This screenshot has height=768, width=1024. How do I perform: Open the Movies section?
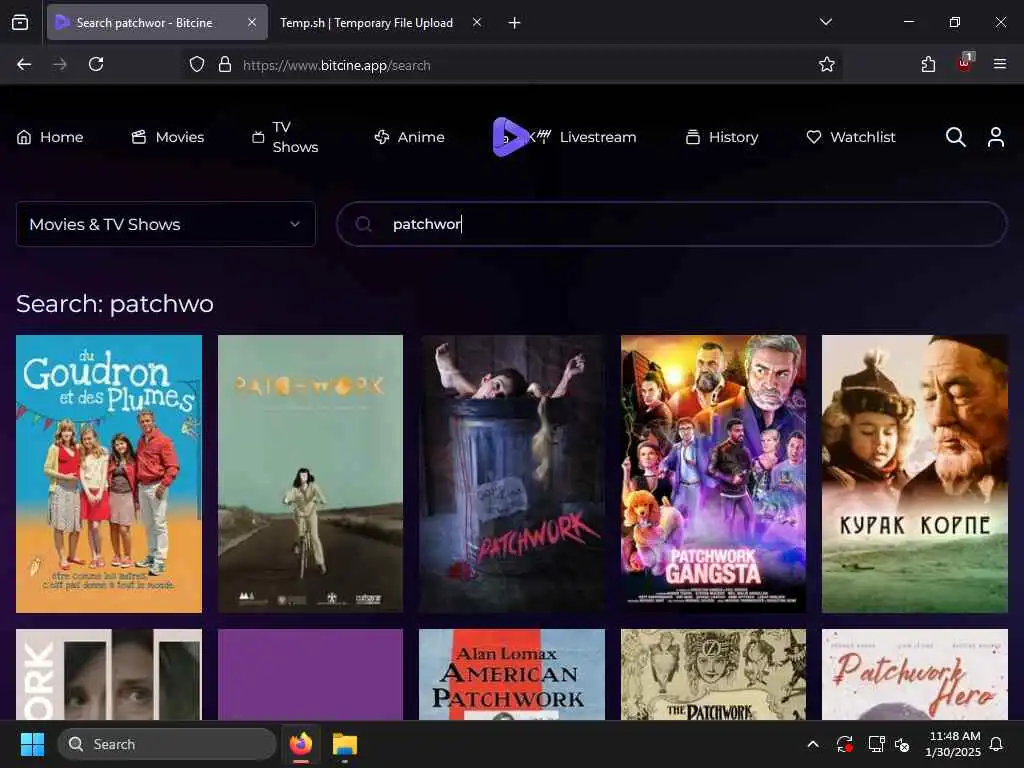tap(168, 137)
